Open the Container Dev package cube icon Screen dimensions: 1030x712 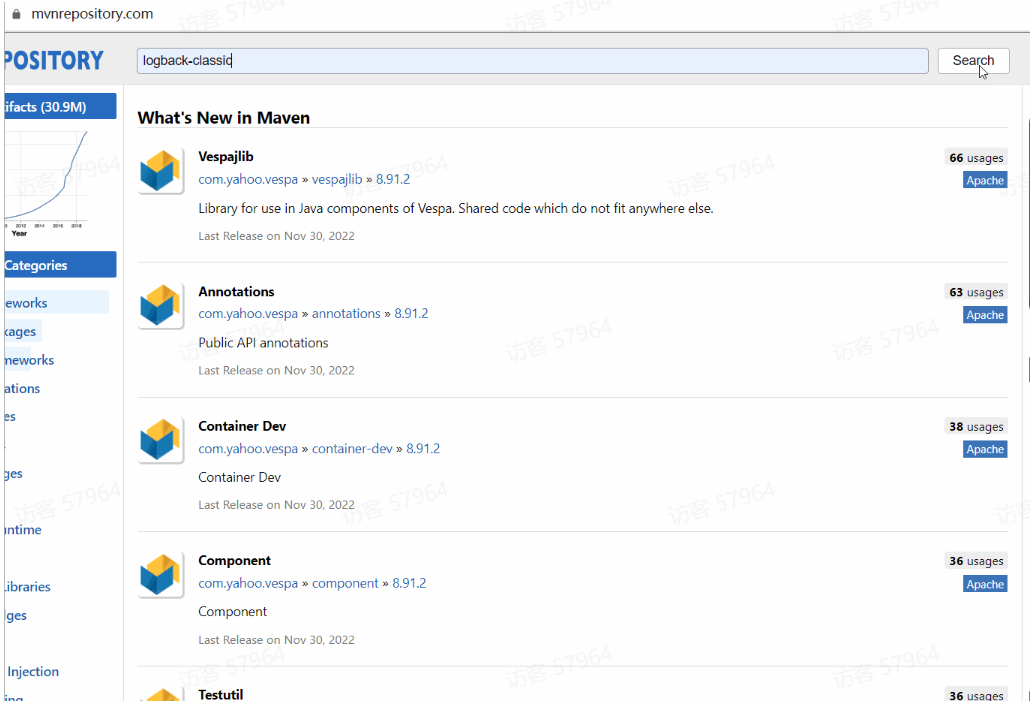tap(160, 441)
